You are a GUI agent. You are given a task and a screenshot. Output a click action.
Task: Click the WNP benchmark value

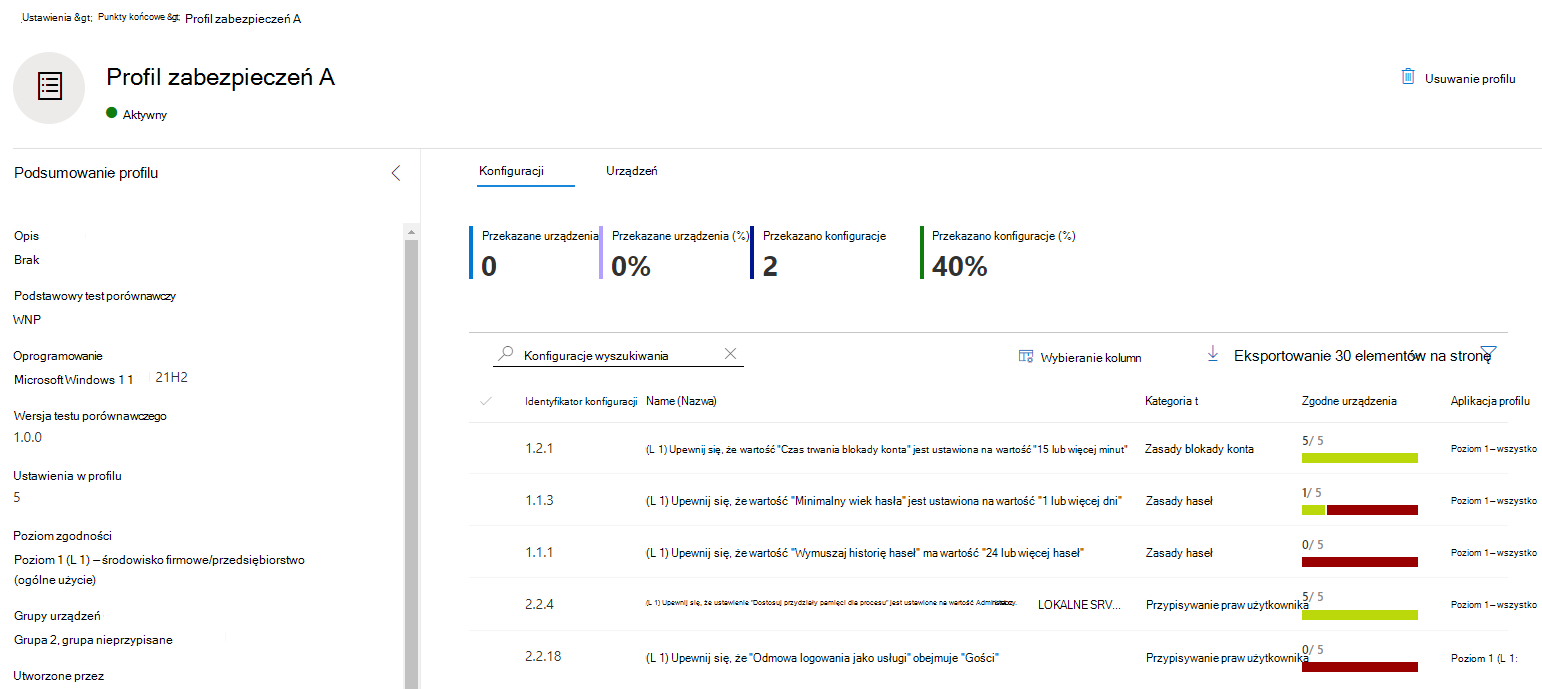click(x=27, y=320)
